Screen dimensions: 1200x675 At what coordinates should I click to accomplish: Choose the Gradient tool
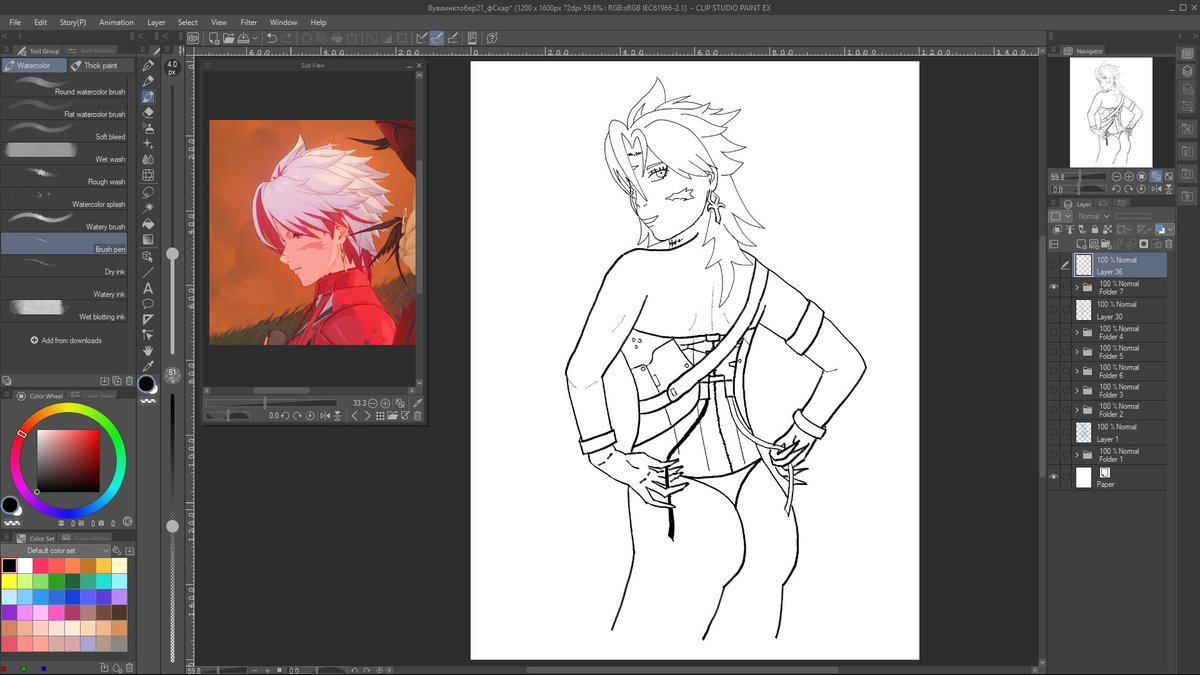point(148,240)
